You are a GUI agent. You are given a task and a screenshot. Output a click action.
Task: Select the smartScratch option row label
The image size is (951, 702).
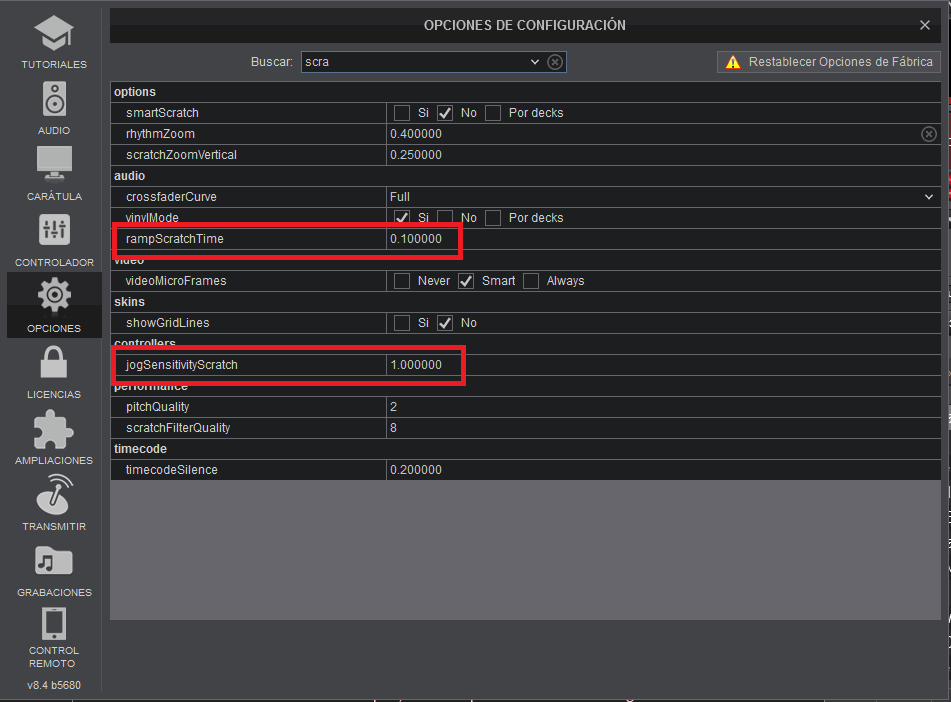pyautogui.click(x=162, y=113)
